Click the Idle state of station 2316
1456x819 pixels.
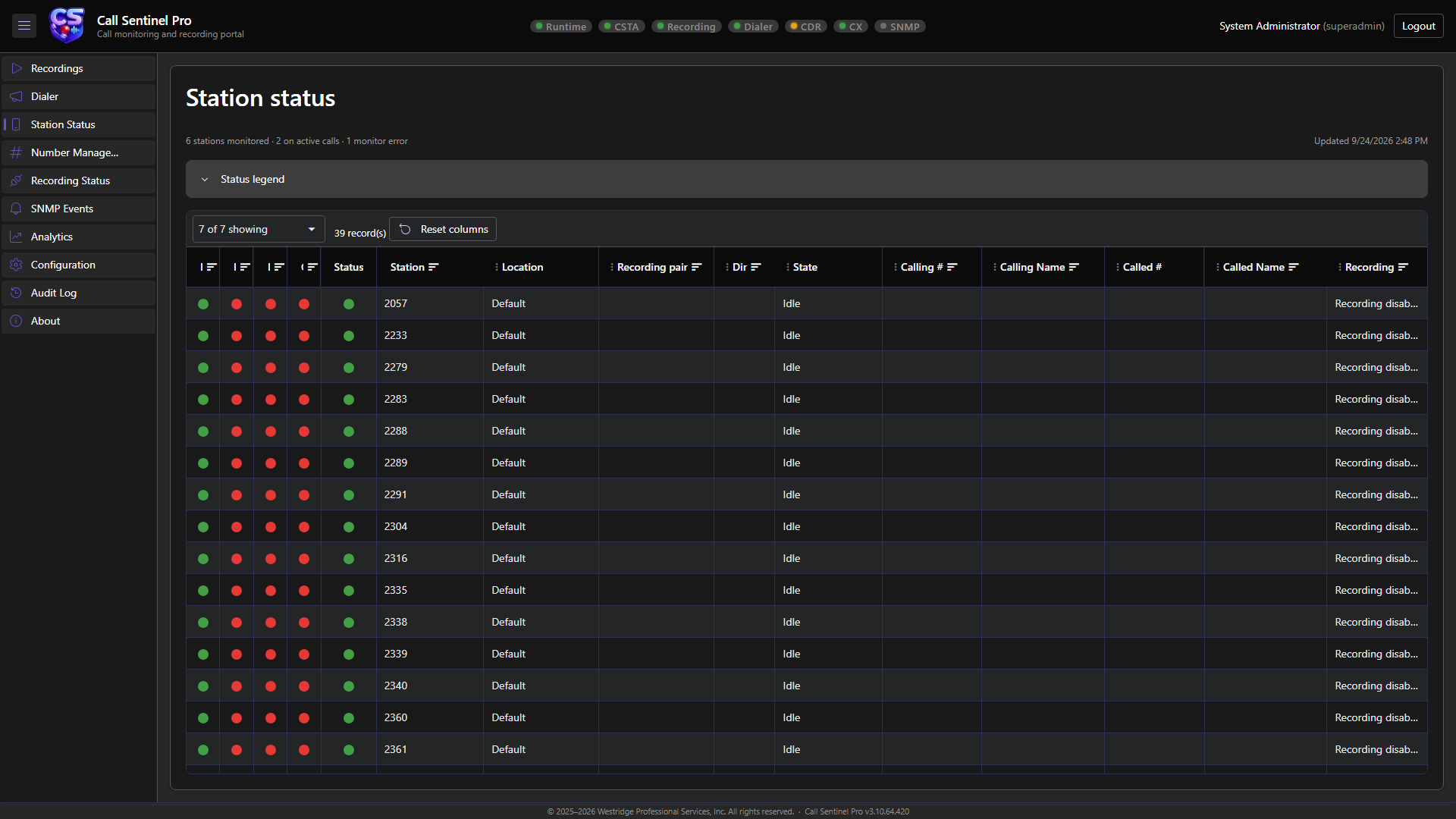point(792,558)
